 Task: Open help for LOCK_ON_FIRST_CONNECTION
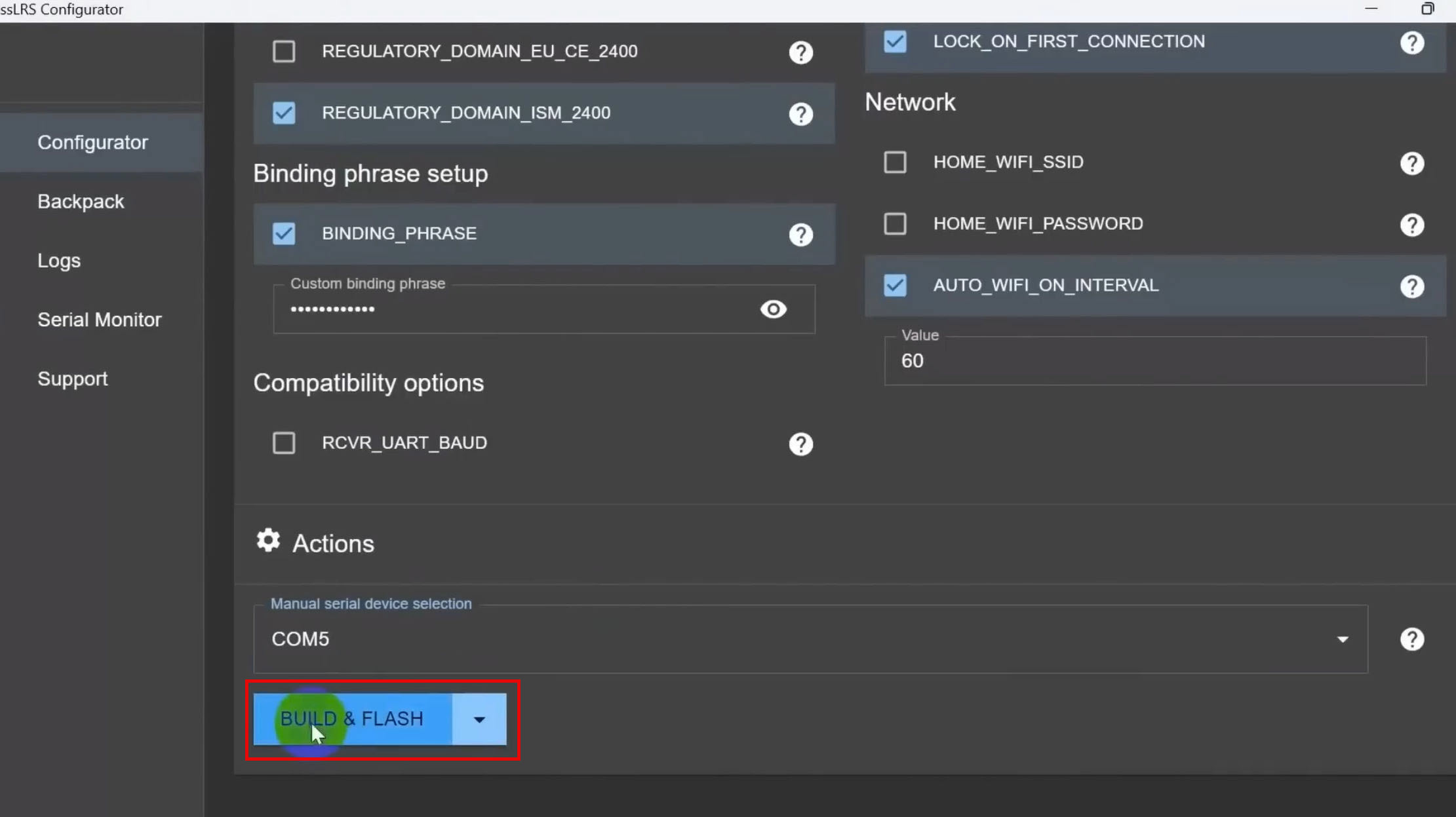pyautogui.click(x=1411, y=43)
